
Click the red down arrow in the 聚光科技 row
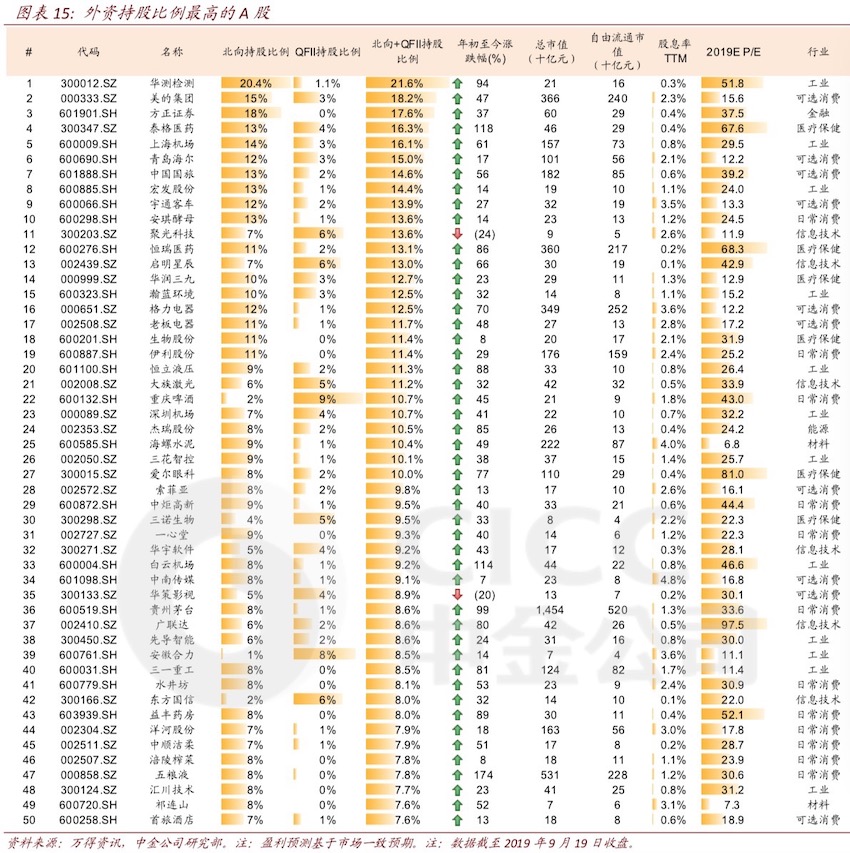457,234
